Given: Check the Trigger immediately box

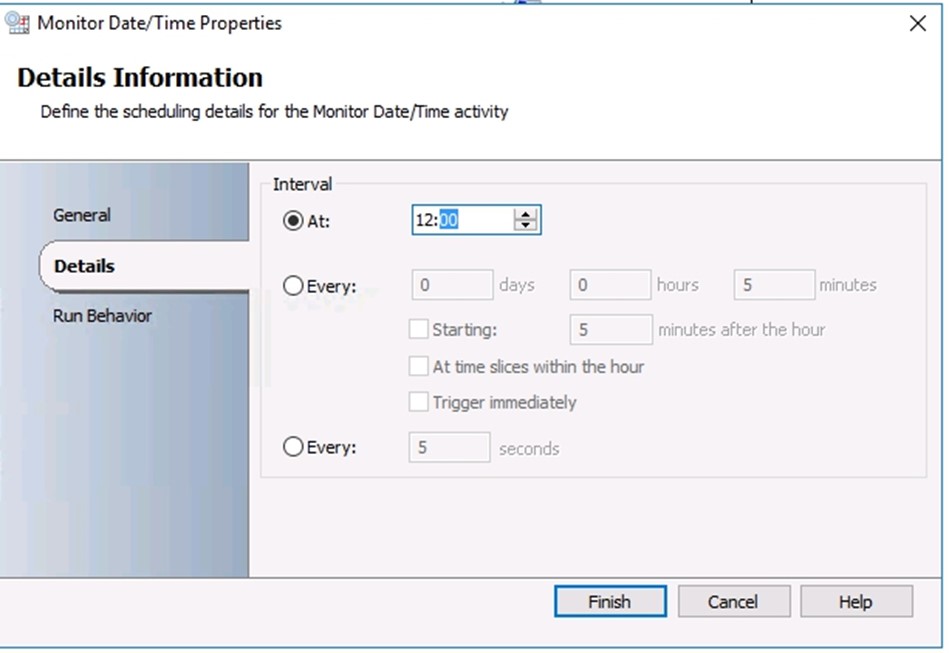Looking at the screenshot, I should pos(418,402).
